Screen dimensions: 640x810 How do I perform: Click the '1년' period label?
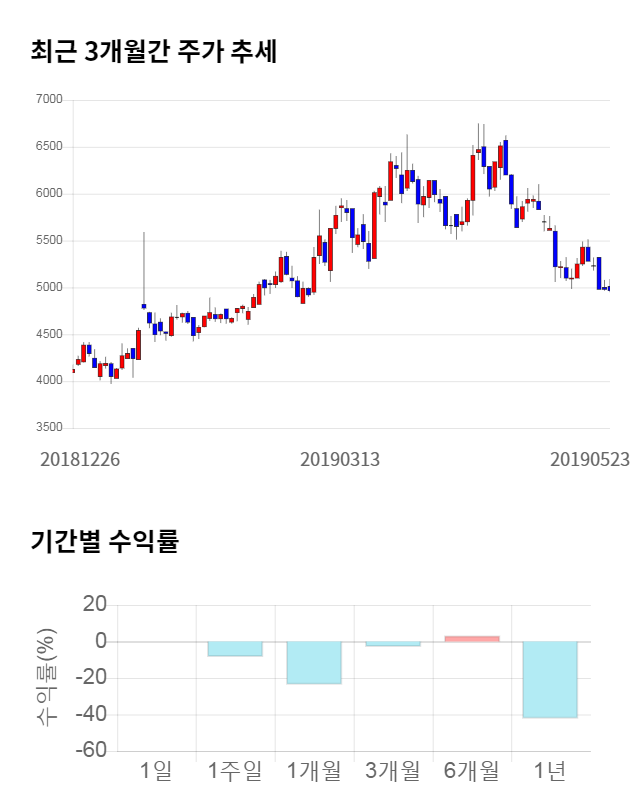pos(550,771)
